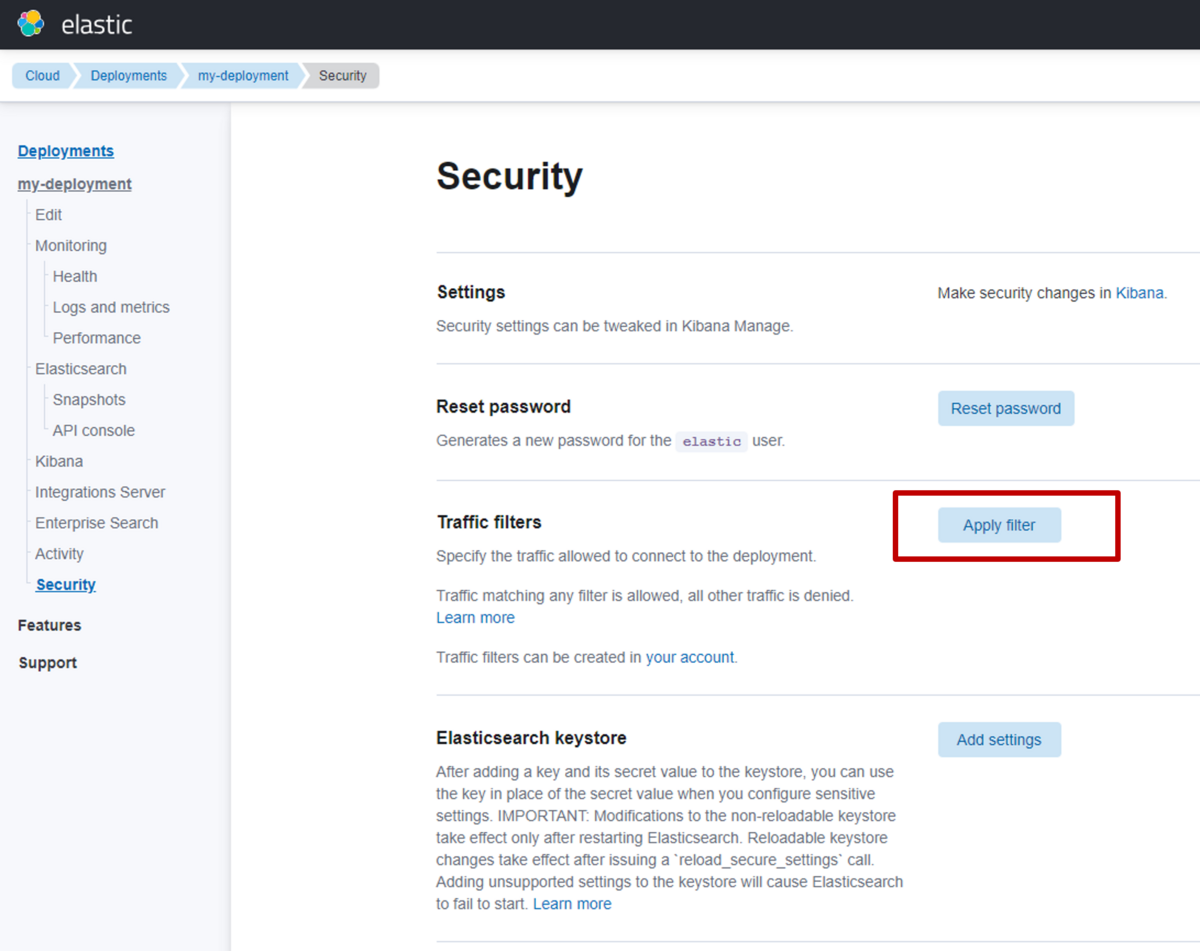
Task: Open Logs and metrics page
Action: point(111,308)
